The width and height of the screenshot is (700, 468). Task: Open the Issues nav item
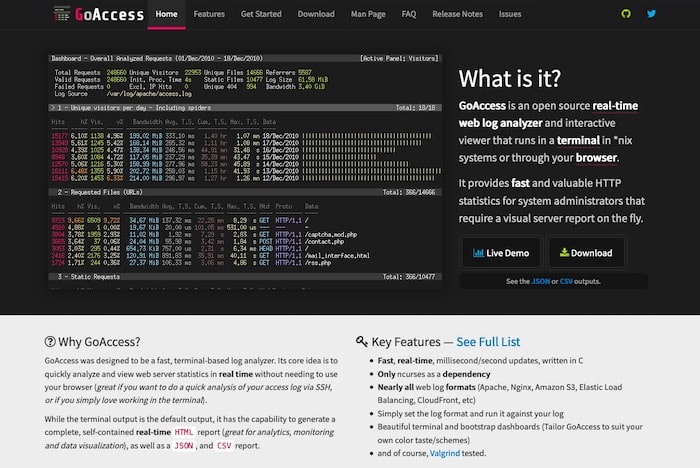coord(510,14)
